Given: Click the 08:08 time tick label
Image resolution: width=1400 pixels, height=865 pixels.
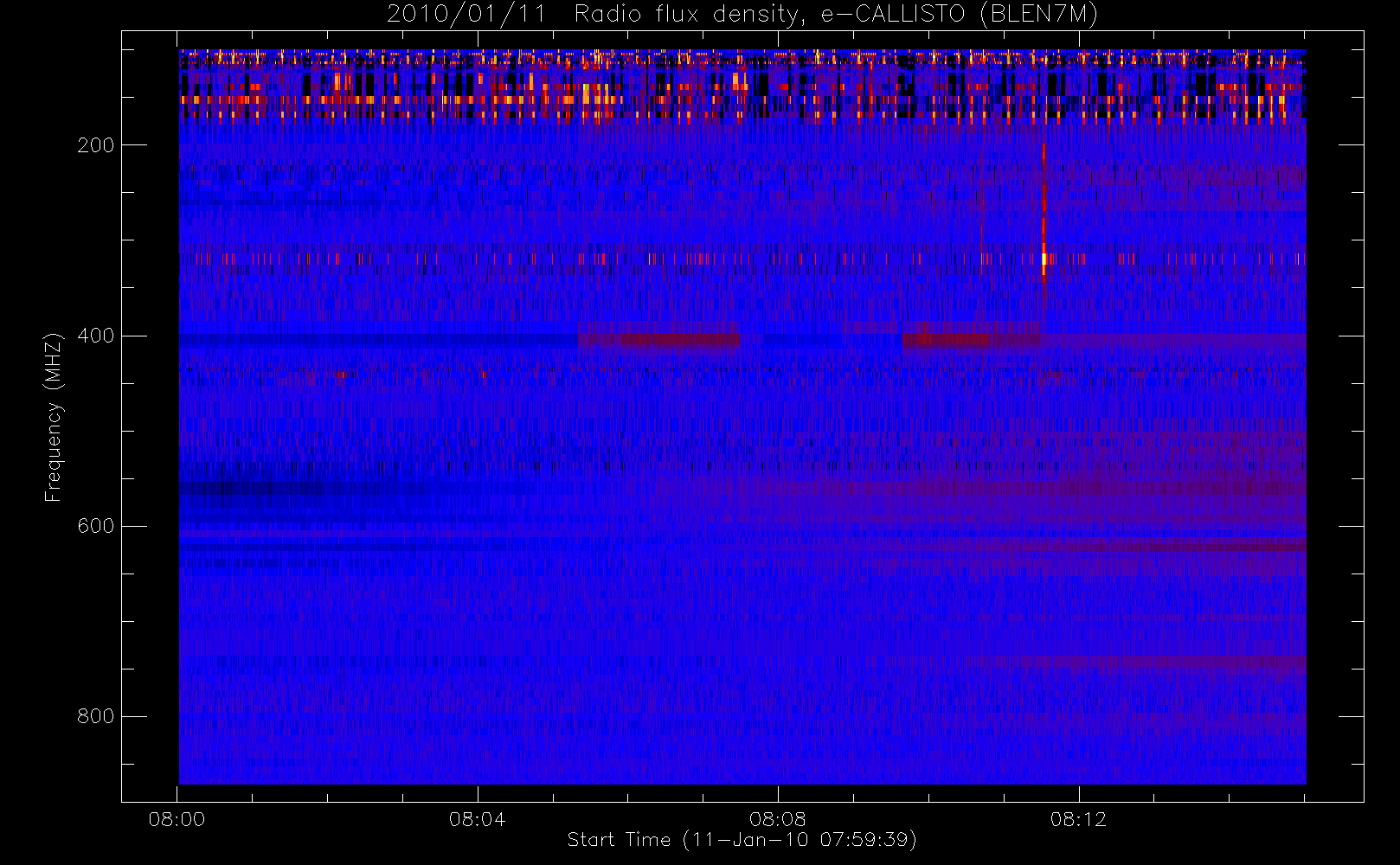Looking at the screenshot, I should pos(778,819).
